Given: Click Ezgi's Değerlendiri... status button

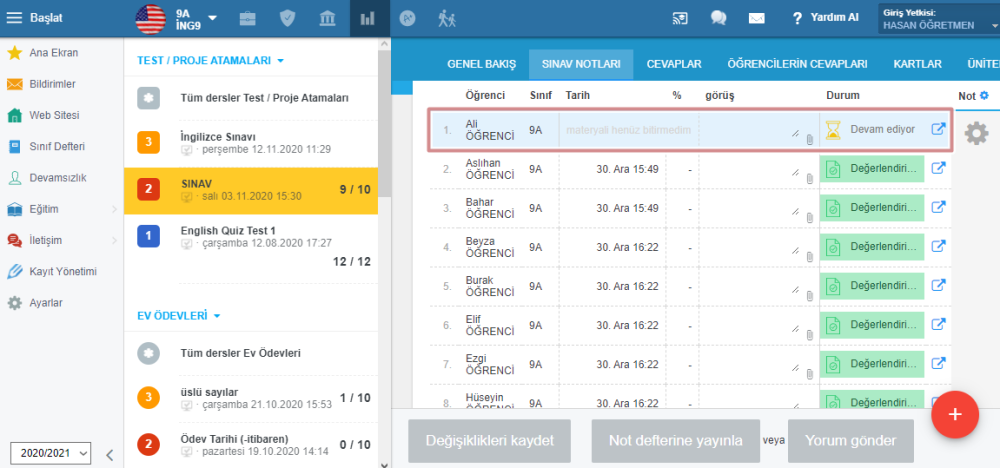Looking at the screenshot, I should 872,364.
